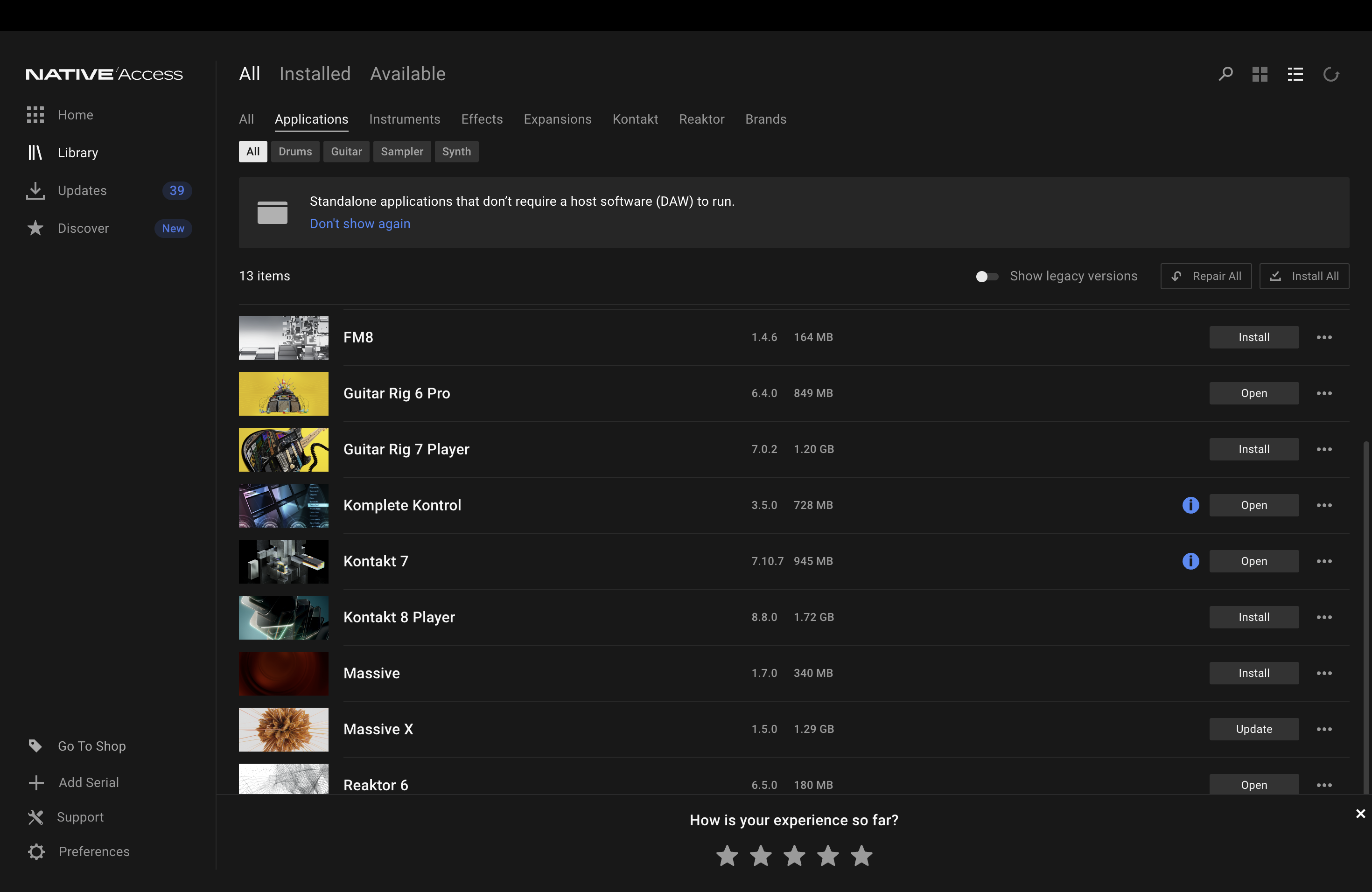Click the refresh library icon
This screenshot has width=1372, height=892.
click(x=1330, y=74)
